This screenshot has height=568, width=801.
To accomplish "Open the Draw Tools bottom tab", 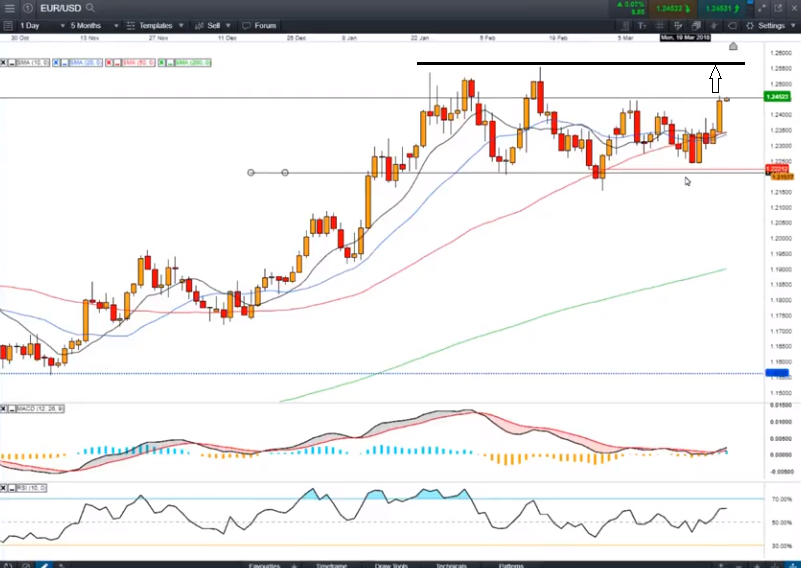I will [385, 564].
